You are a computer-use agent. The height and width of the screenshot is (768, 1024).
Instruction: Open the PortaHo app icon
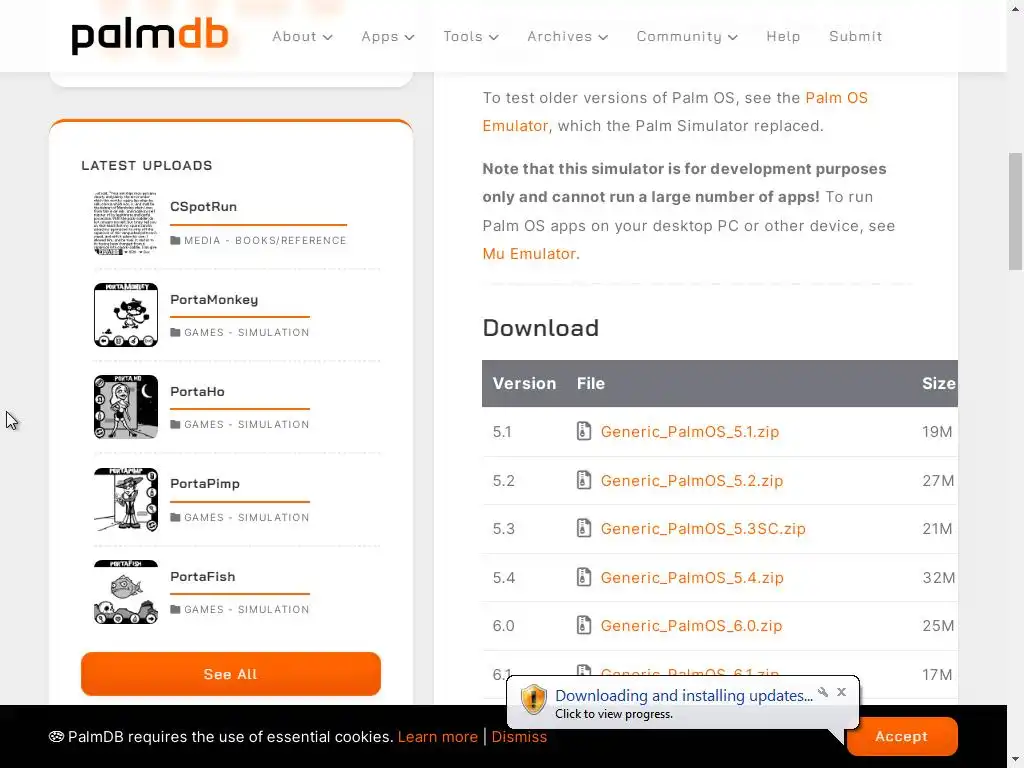(125, 407)
